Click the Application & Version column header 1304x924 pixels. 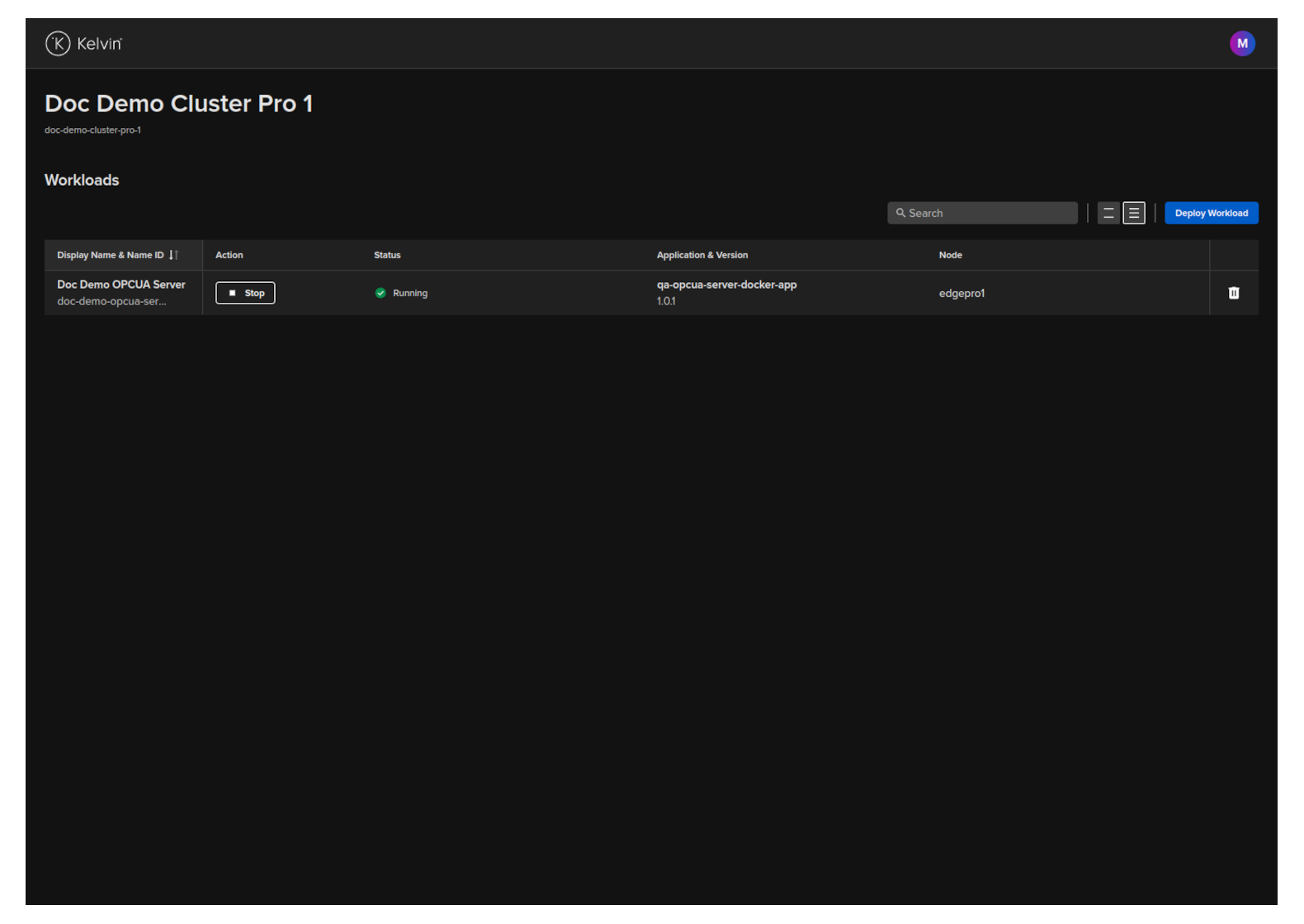tap(702, 255)
